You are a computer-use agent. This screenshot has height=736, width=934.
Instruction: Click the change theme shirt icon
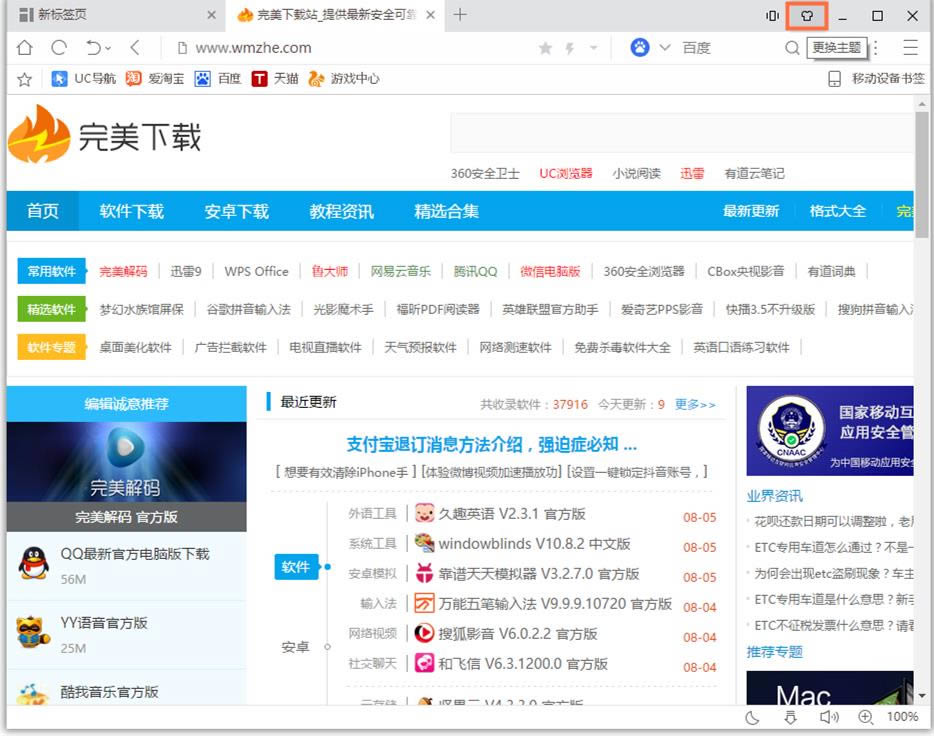(x=807, y=16)
